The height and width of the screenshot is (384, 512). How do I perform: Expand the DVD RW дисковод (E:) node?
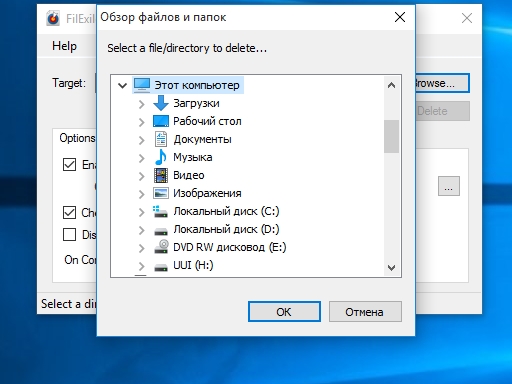click(x=142, y=248)
